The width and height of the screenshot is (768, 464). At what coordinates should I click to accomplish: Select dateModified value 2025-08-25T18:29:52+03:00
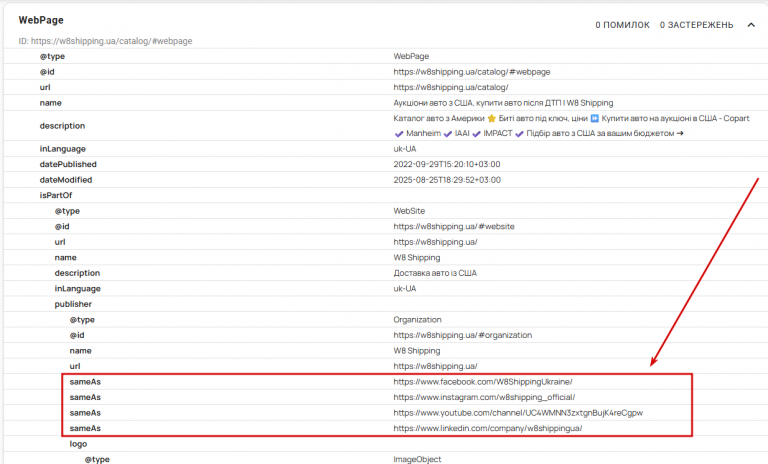pos(447,180)
